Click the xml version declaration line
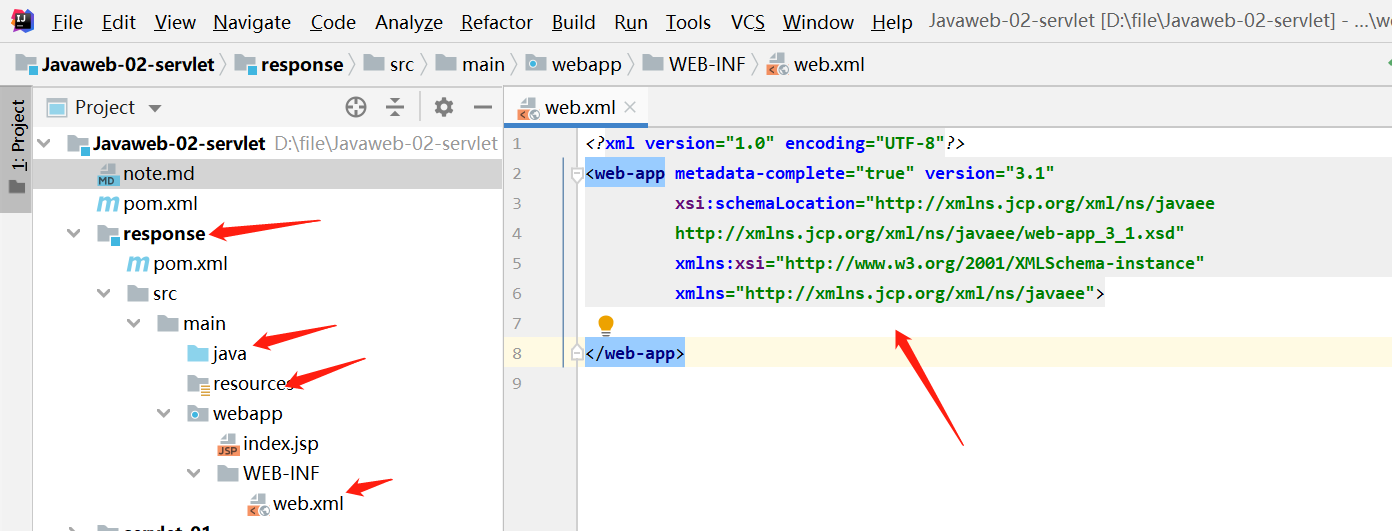 click(x=774, y=143)
